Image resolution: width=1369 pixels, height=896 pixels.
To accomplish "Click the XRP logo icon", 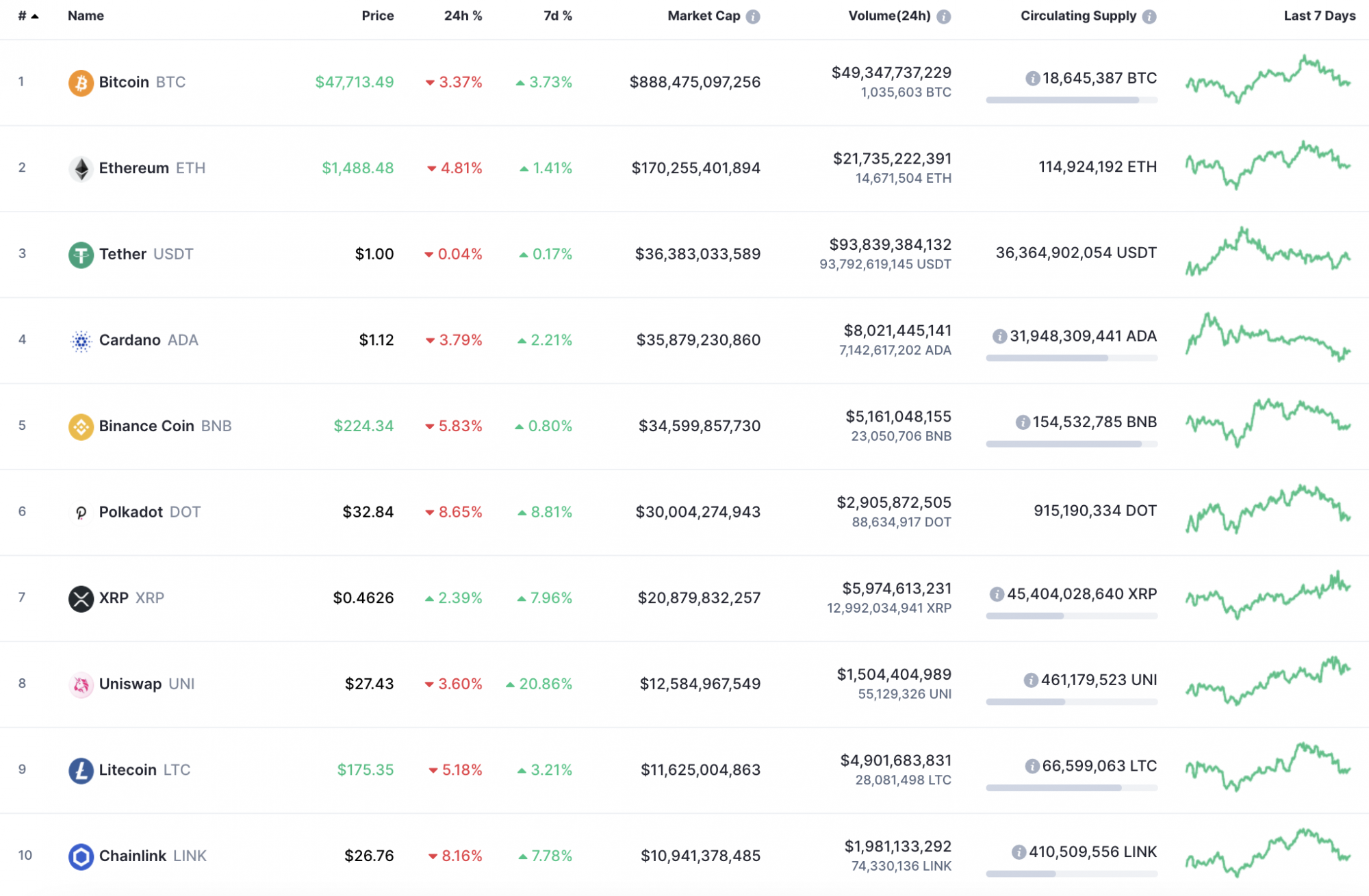I will 81,598.
